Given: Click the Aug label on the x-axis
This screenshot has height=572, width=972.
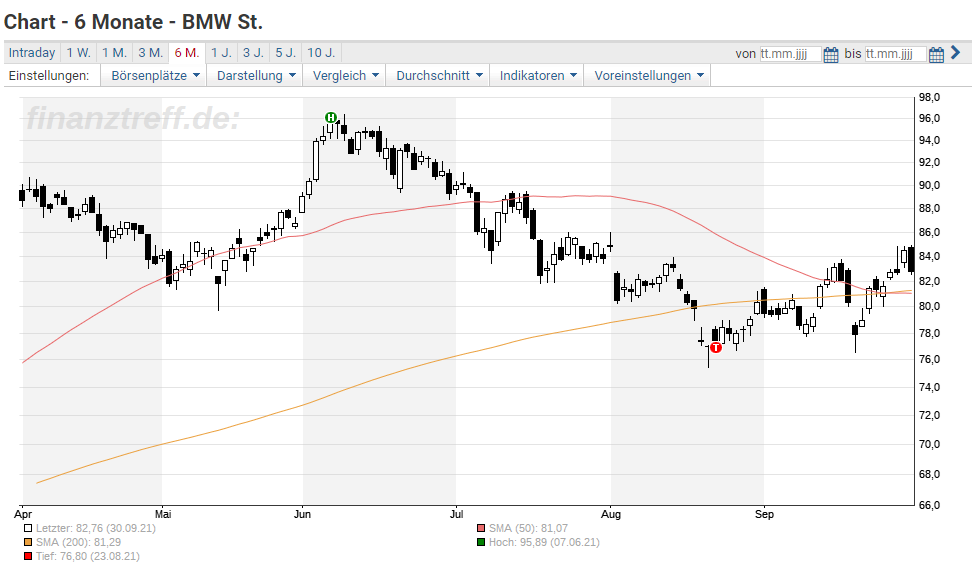Looking at the screenshot, I should (611, 514).
